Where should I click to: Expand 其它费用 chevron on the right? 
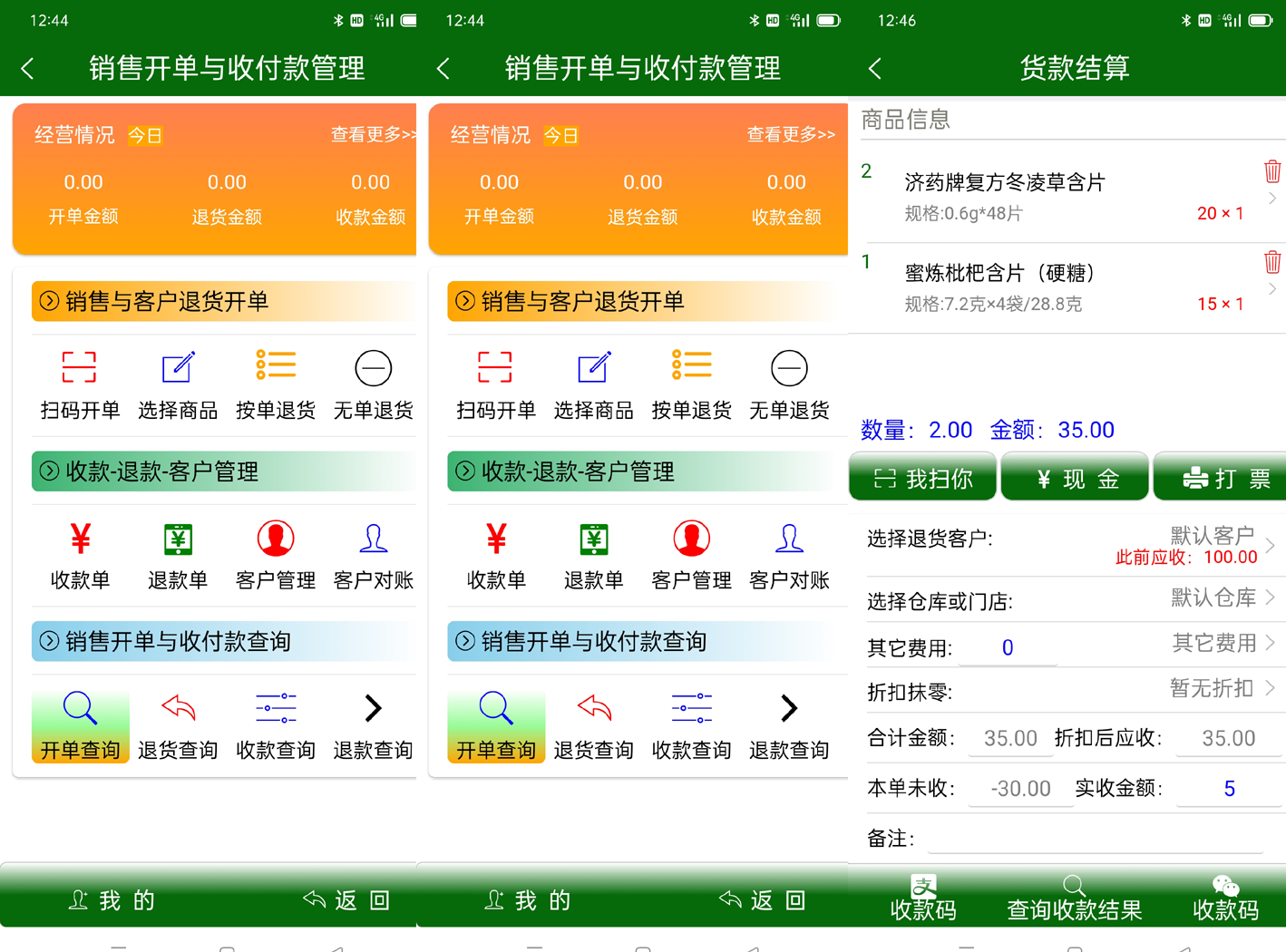1271,643
